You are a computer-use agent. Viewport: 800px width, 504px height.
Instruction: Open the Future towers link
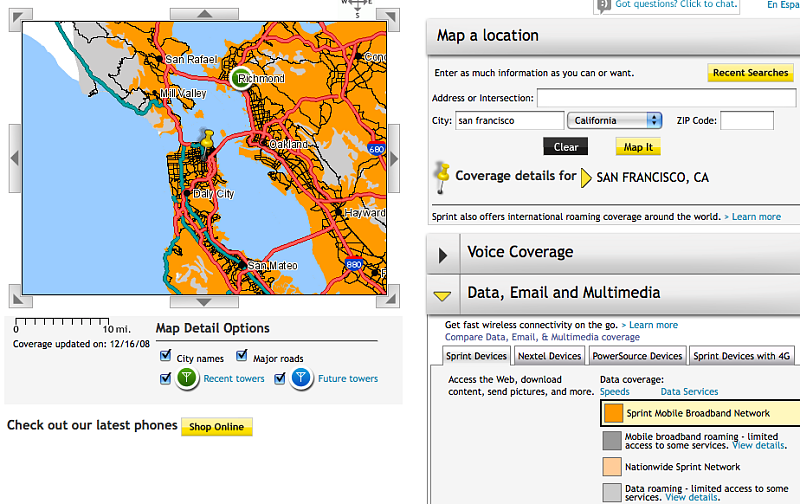point(348,379)
